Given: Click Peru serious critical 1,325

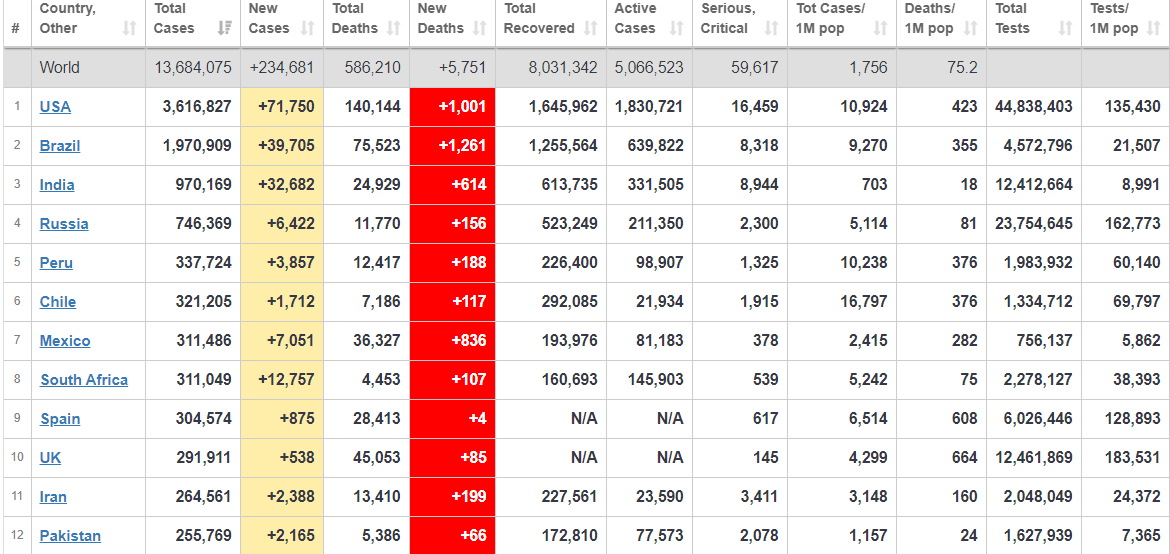Looking at the screenshot, I should click(758, 263).
